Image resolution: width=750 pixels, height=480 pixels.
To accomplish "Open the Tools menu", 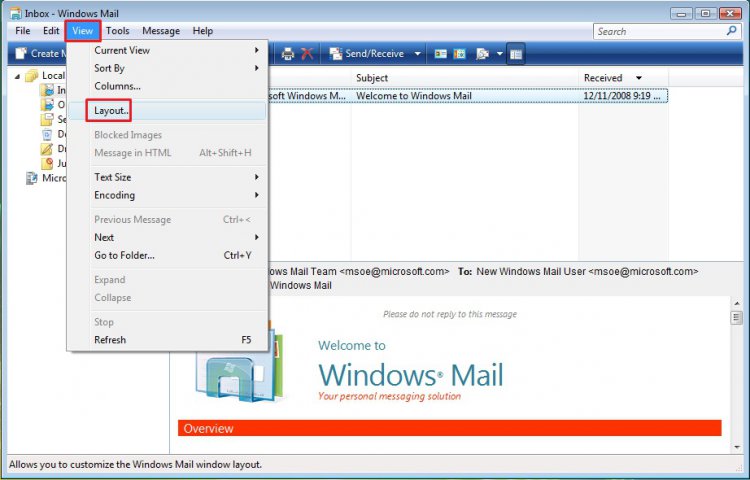I will point(118,31).
